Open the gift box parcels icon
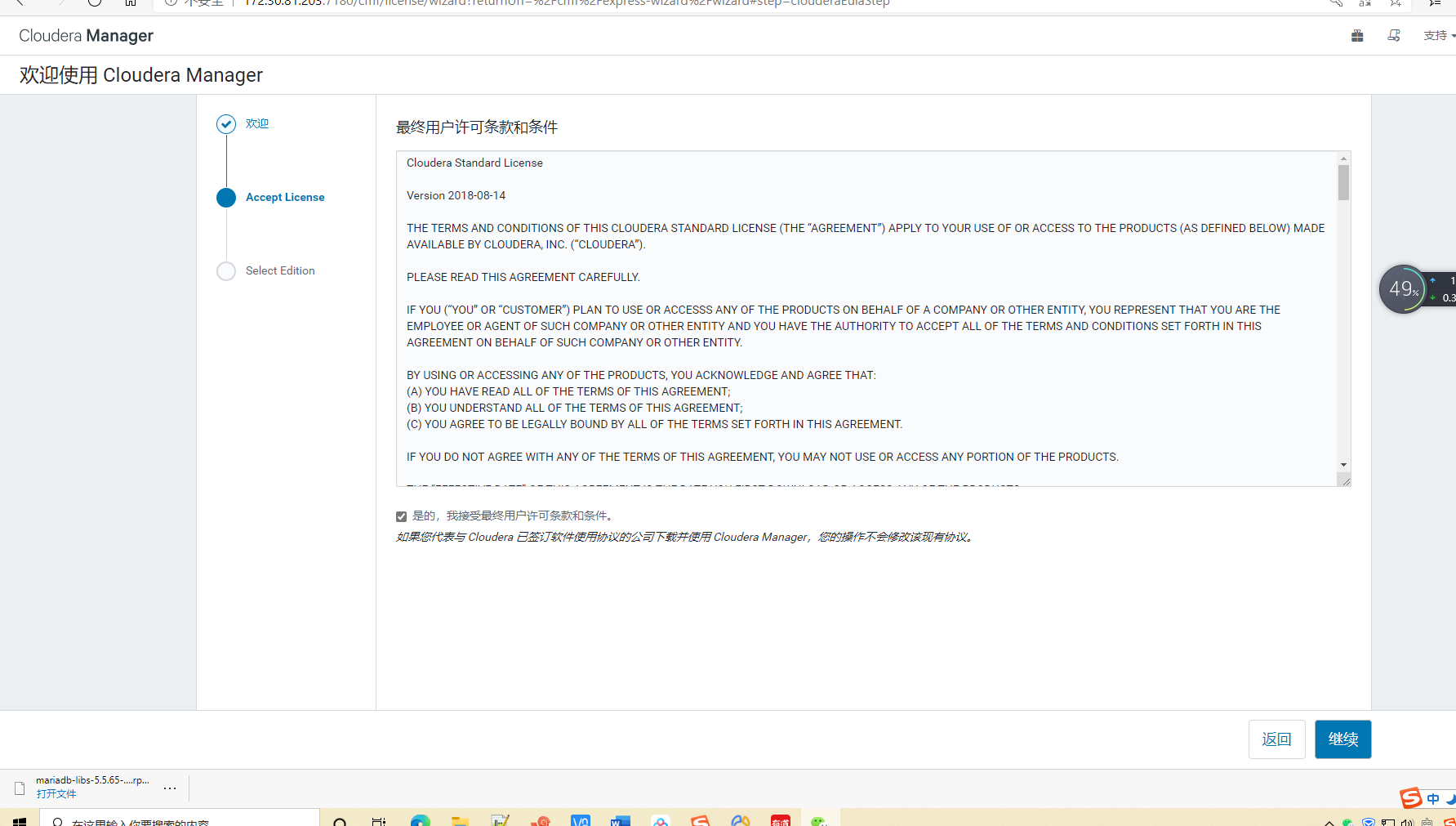This screenshot has height=826, width=1456. point(1357,36)
